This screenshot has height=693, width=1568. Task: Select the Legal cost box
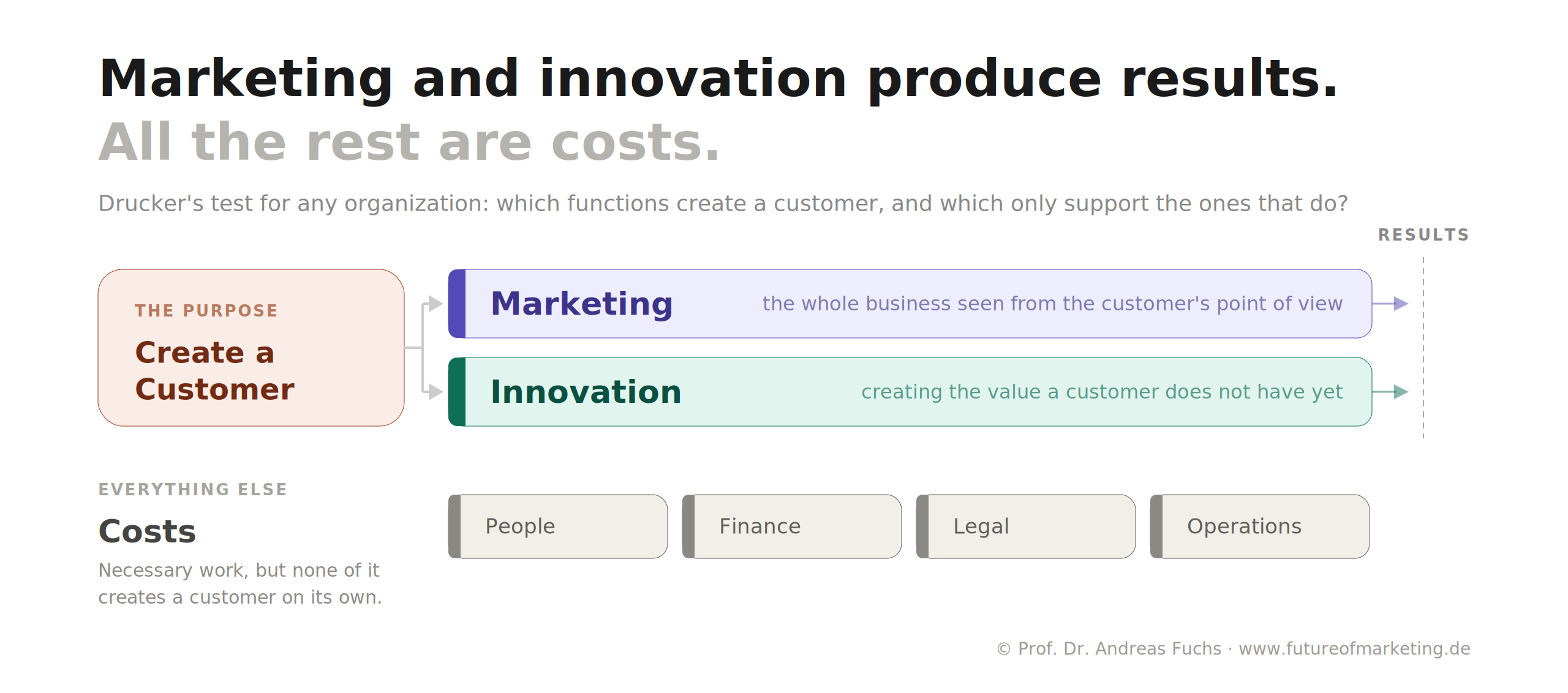pyautogui.click(x=1026, y=526)
